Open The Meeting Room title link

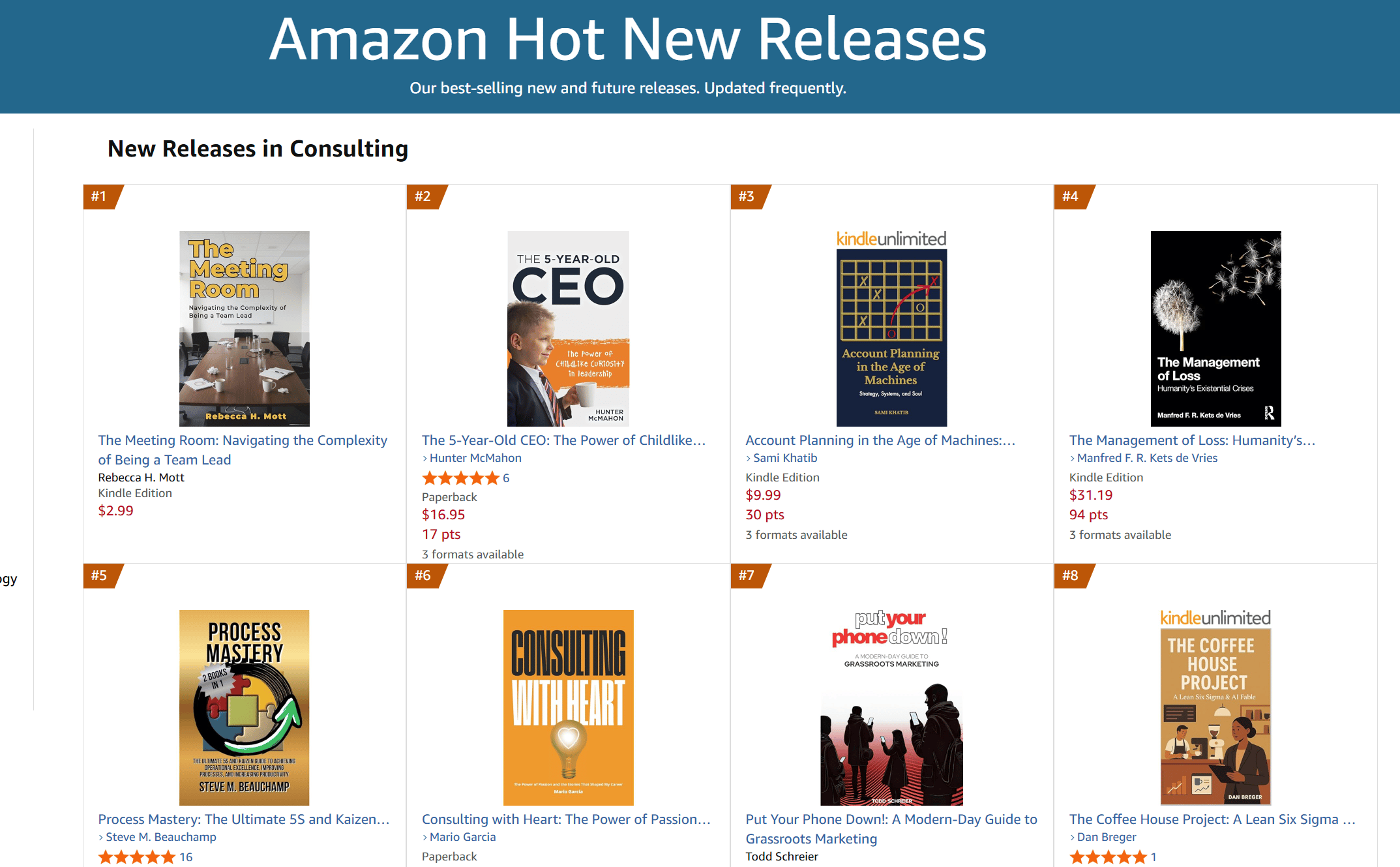click(x=243, y=449)
